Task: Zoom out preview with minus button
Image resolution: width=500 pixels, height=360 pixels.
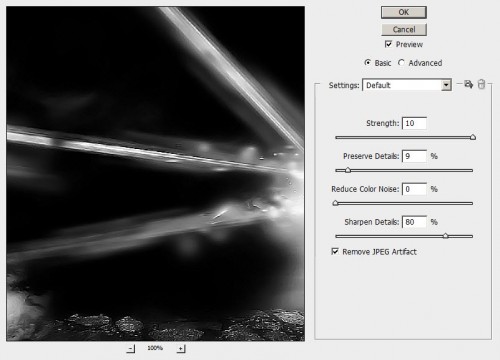Action: (131, 349)
